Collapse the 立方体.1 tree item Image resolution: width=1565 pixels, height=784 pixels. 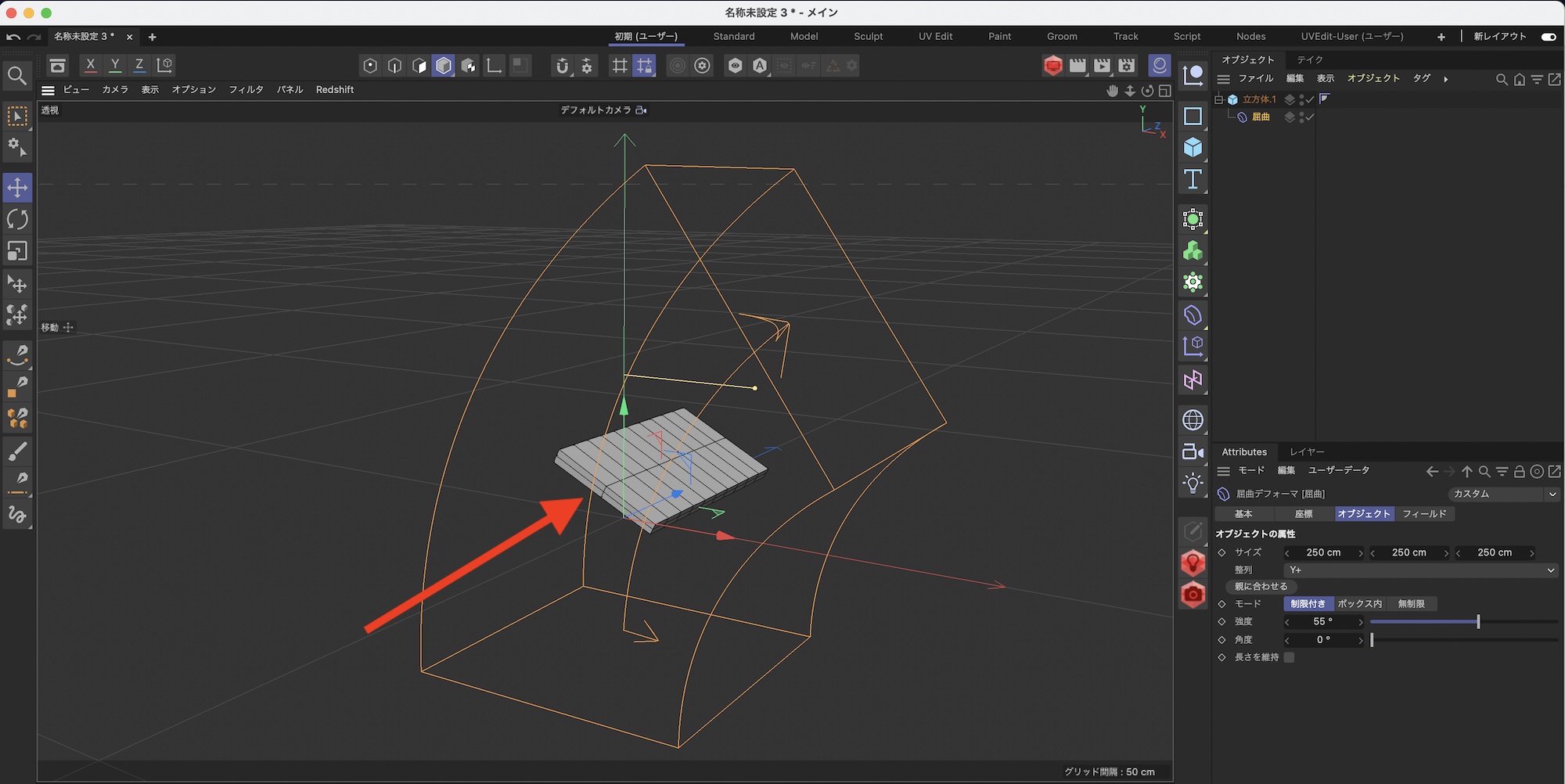click(x=1218, y=99)
